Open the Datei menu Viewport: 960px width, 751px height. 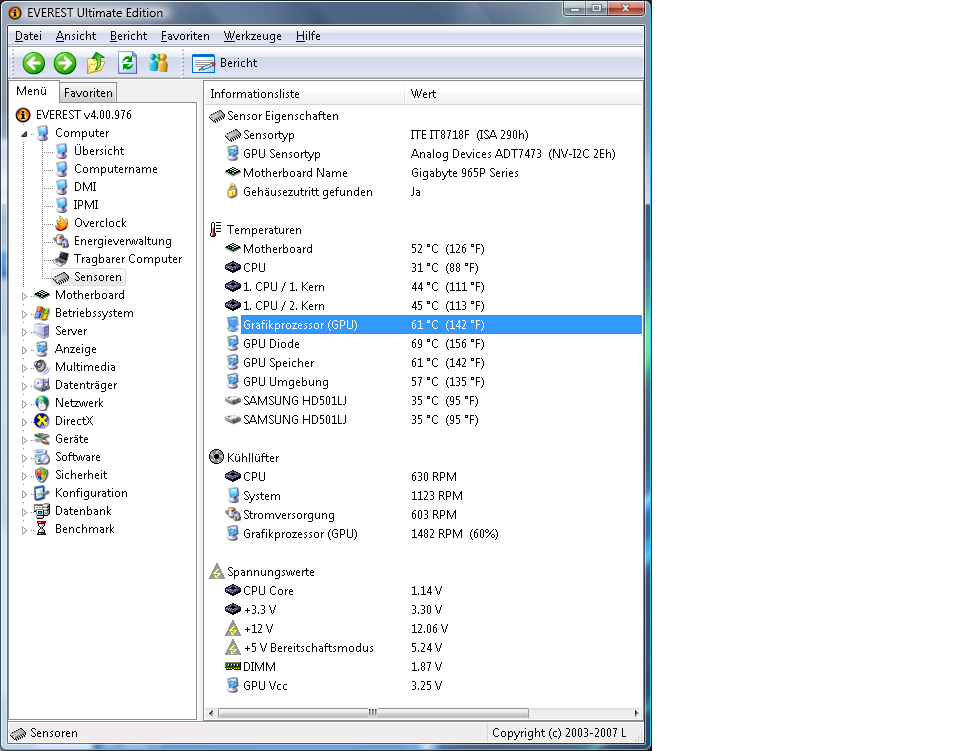point(28,36)
